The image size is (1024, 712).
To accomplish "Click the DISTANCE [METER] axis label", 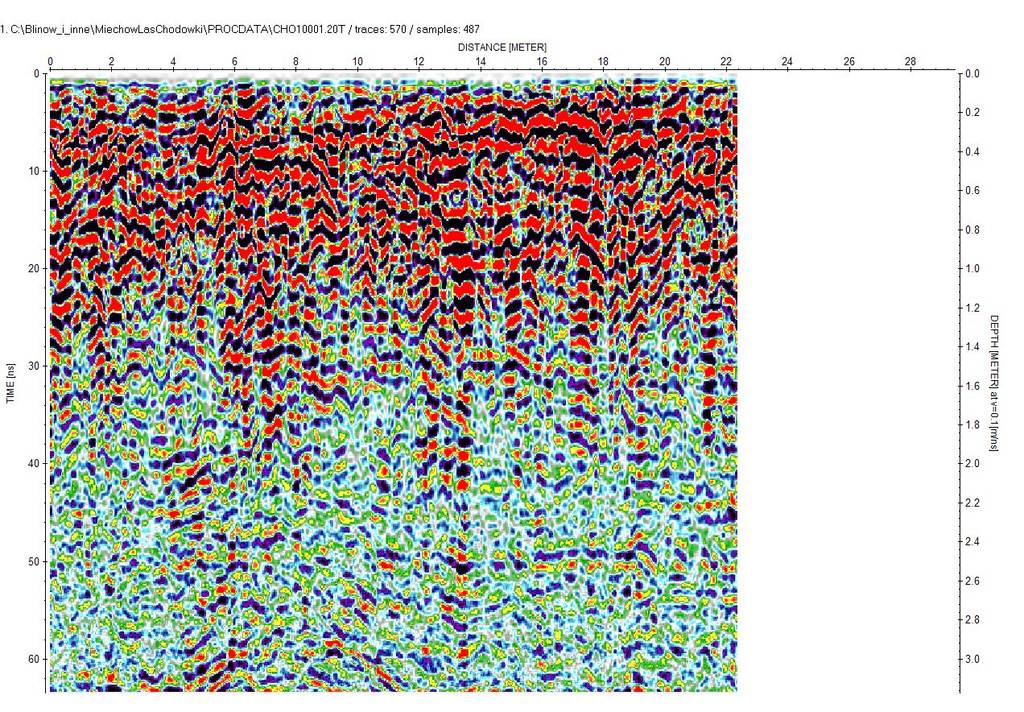I will pos(502,47).
